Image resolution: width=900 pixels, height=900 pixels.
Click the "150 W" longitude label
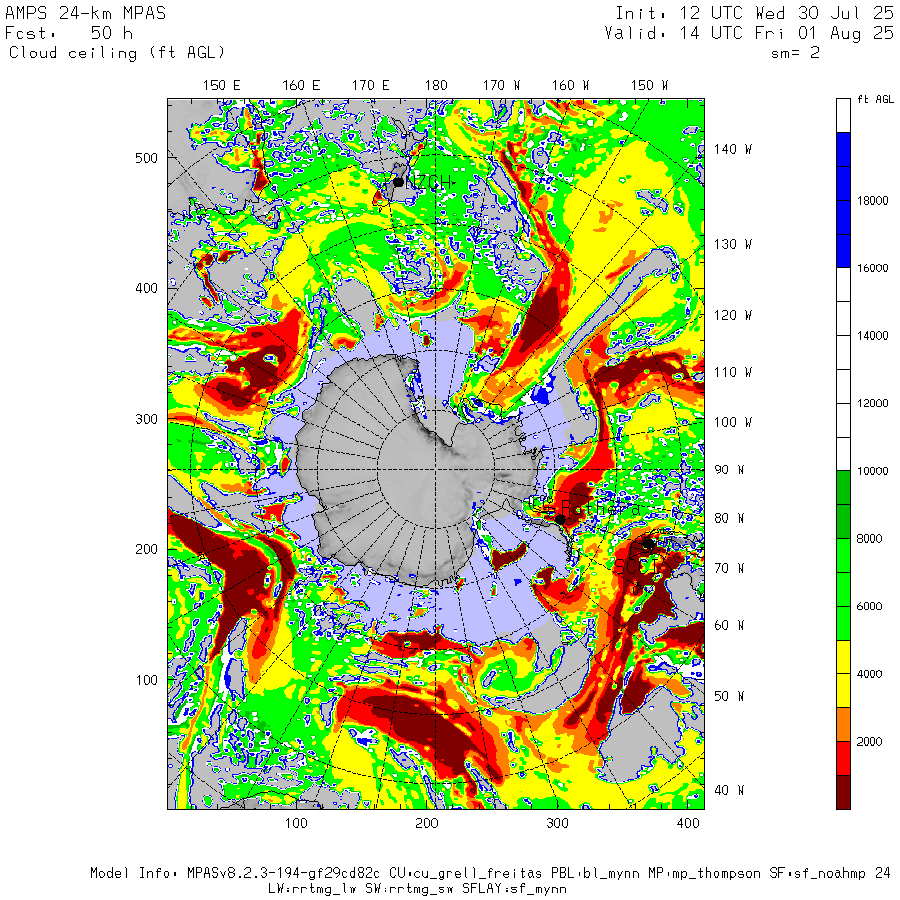(649, 86)
